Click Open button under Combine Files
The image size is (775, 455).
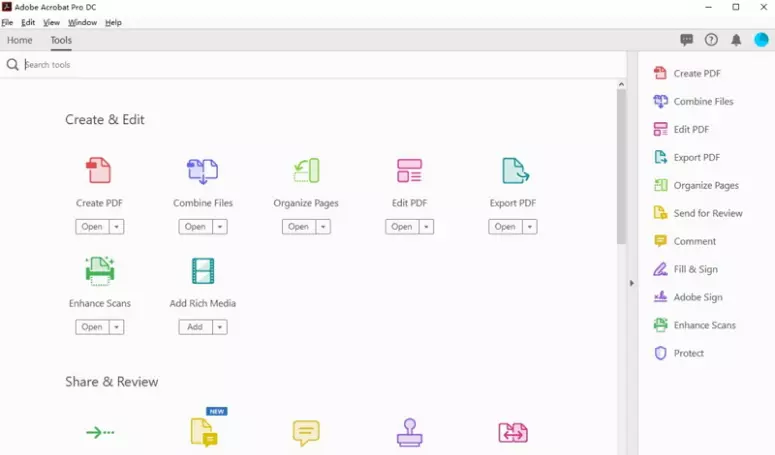tap(196, 227)
